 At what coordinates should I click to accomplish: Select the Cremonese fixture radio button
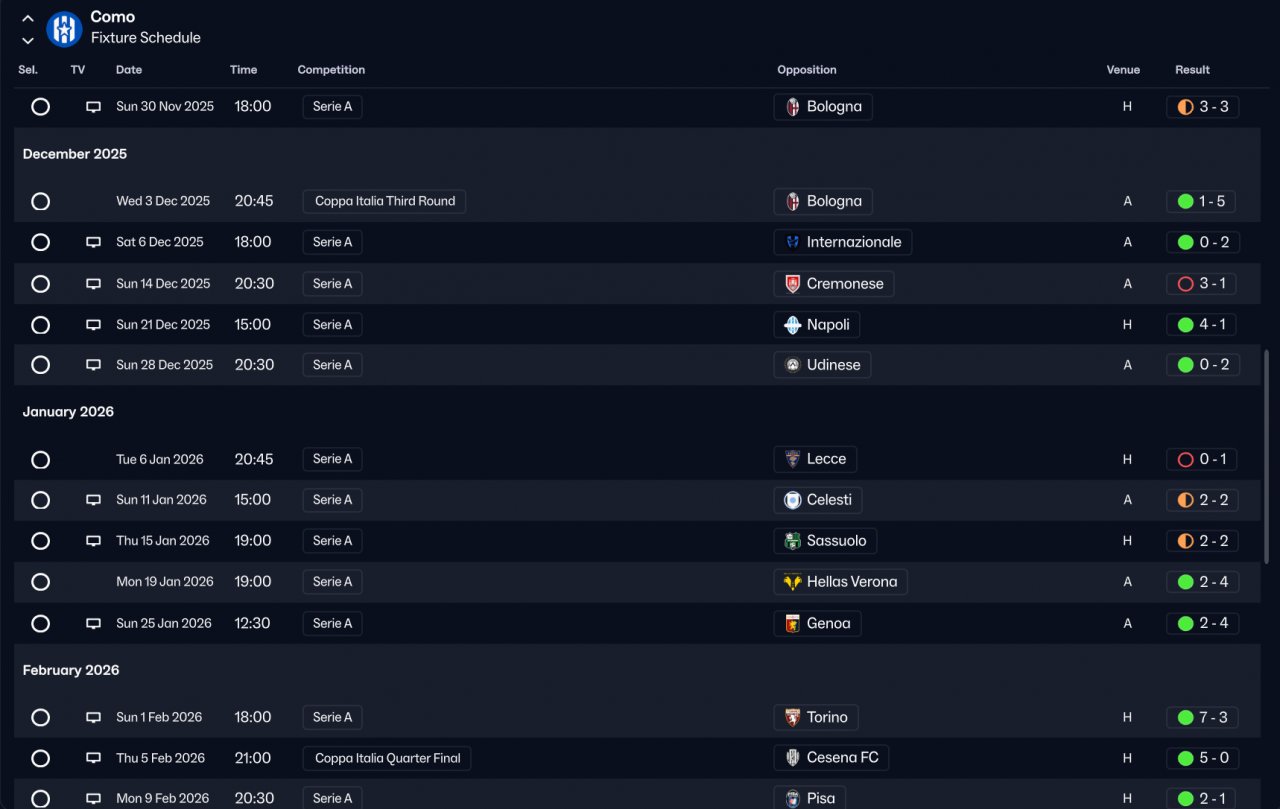pyautogui.click(x=40, y=284)
